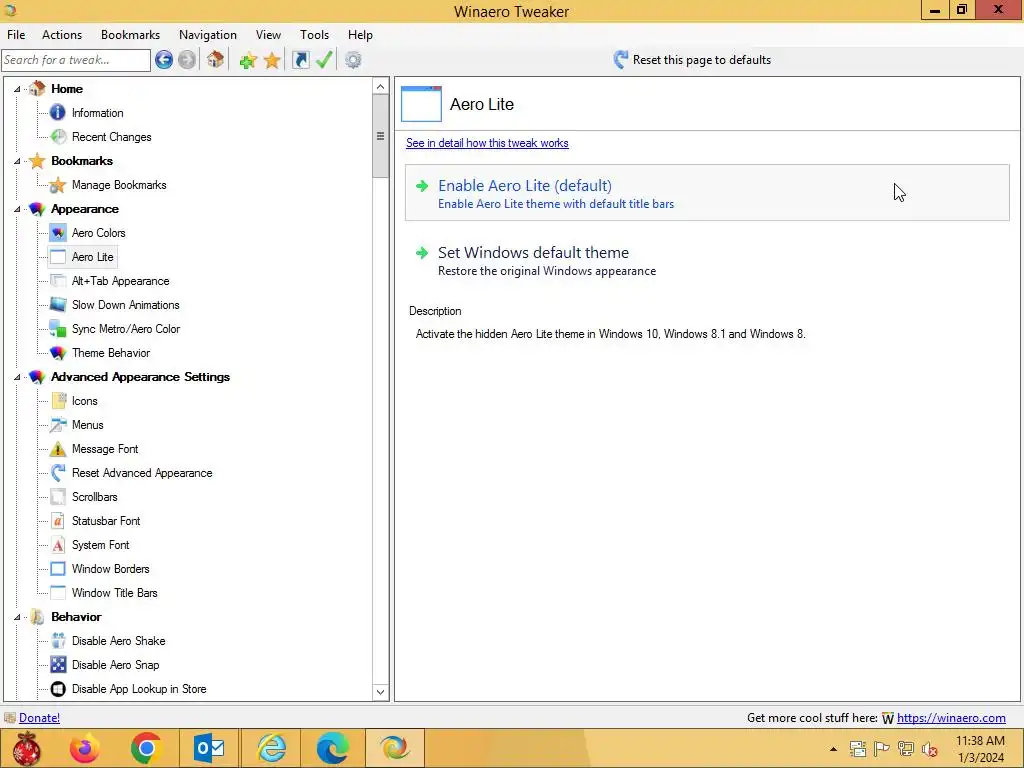Open the https://winaero.com link
The height and width of the screenshot is (768, 1024).
[951, 718]
